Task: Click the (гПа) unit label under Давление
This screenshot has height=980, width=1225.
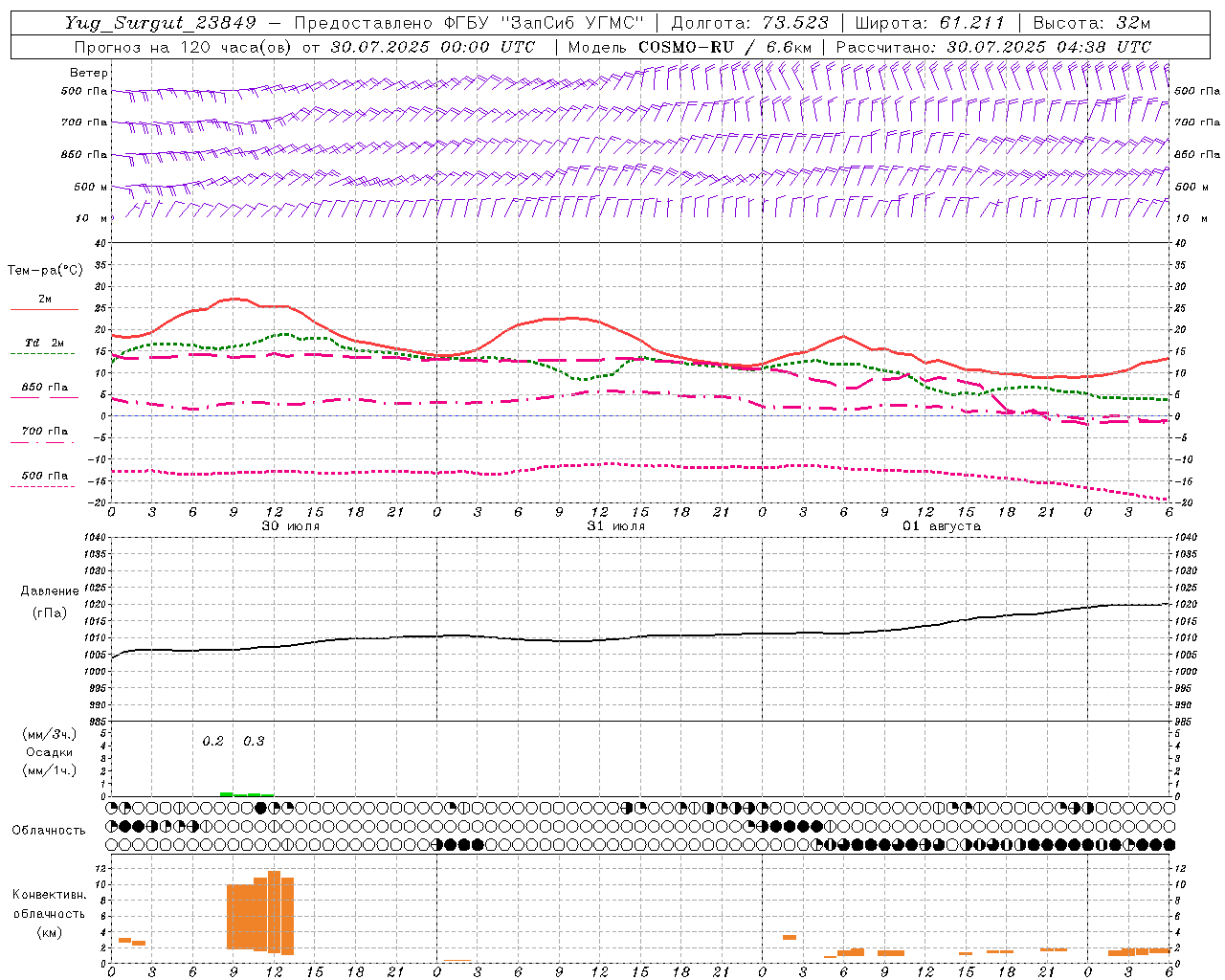Action: click(x=49, y=613)
